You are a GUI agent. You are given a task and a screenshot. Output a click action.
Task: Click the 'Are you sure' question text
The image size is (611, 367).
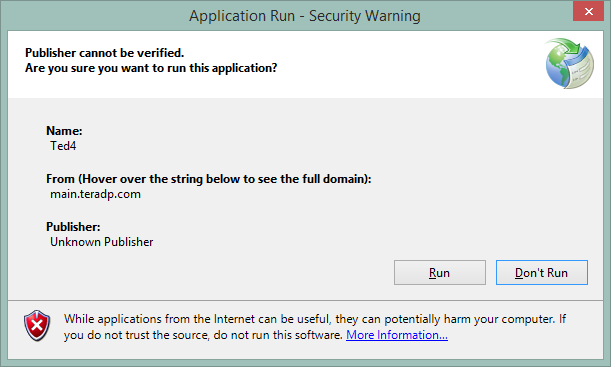point(151,68)
